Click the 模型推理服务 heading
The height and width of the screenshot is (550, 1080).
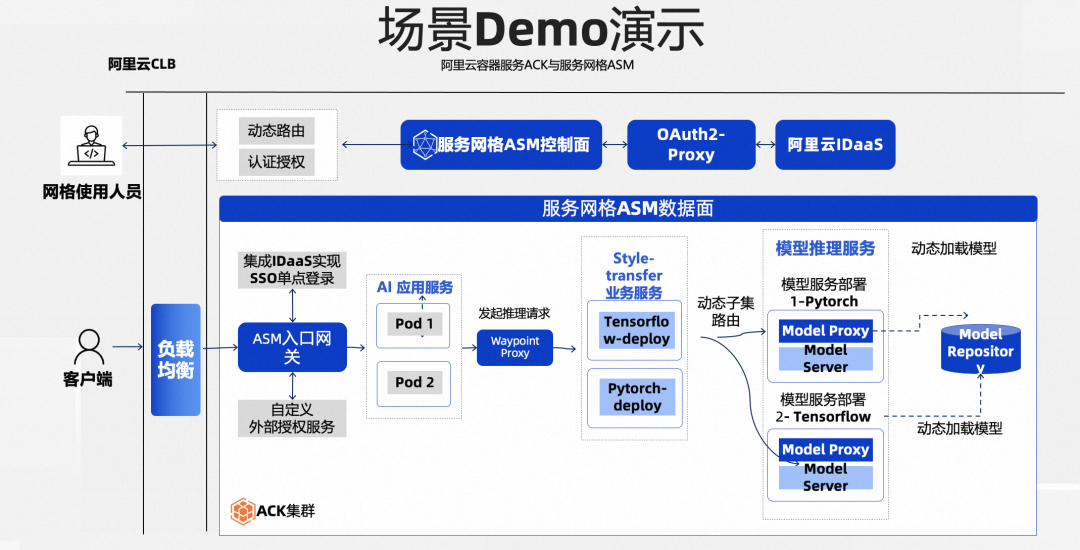(x=825, y=248)
